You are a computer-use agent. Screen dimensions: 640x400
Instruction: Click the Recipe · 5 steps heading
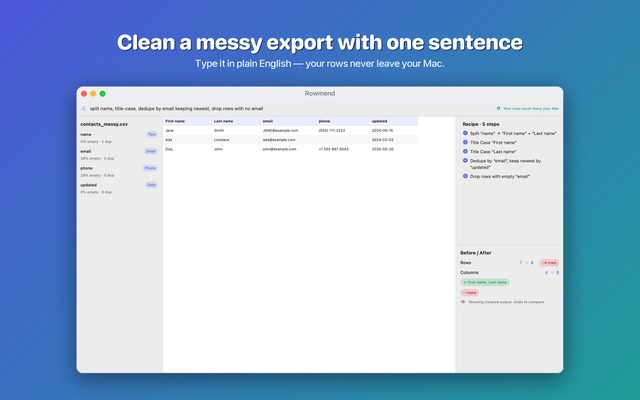tap(481, 124)
